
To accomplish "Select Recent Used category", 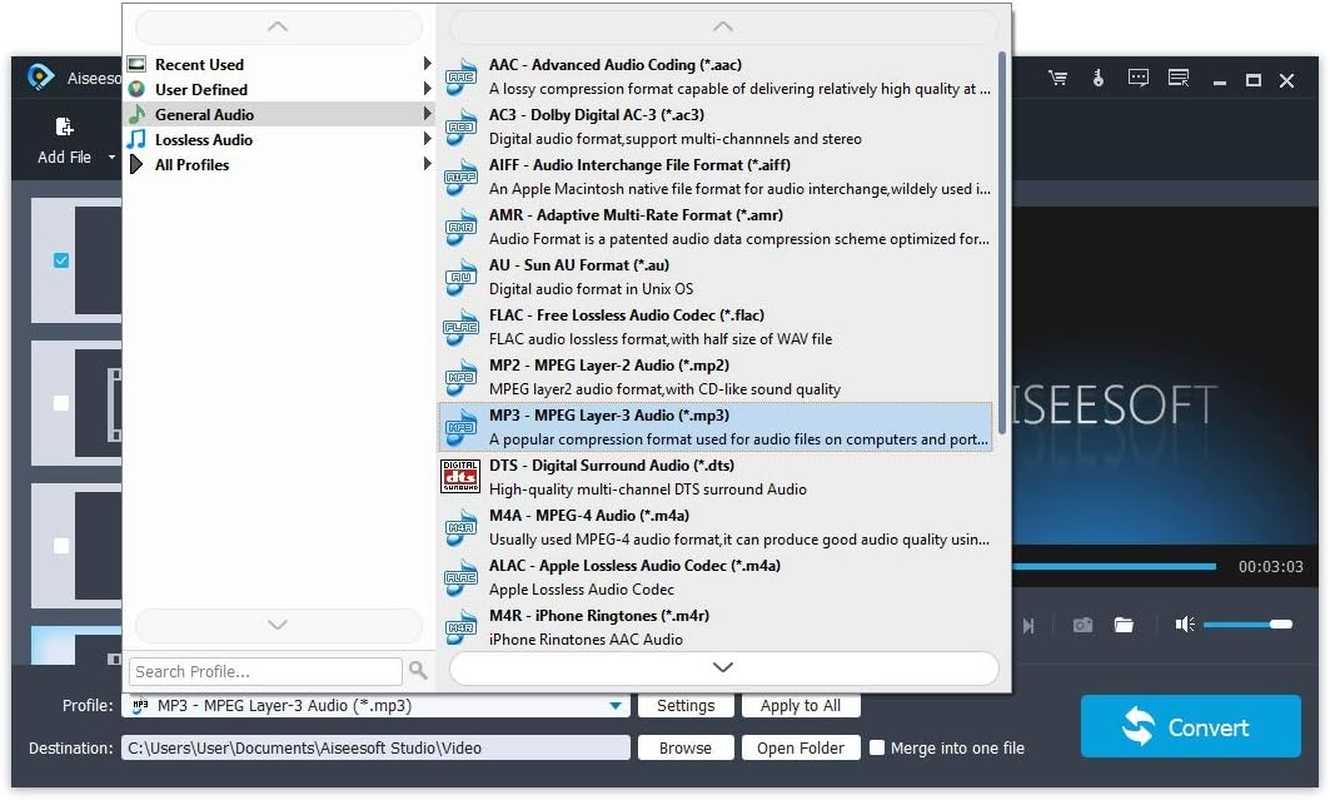I will [x=199, y=64].
